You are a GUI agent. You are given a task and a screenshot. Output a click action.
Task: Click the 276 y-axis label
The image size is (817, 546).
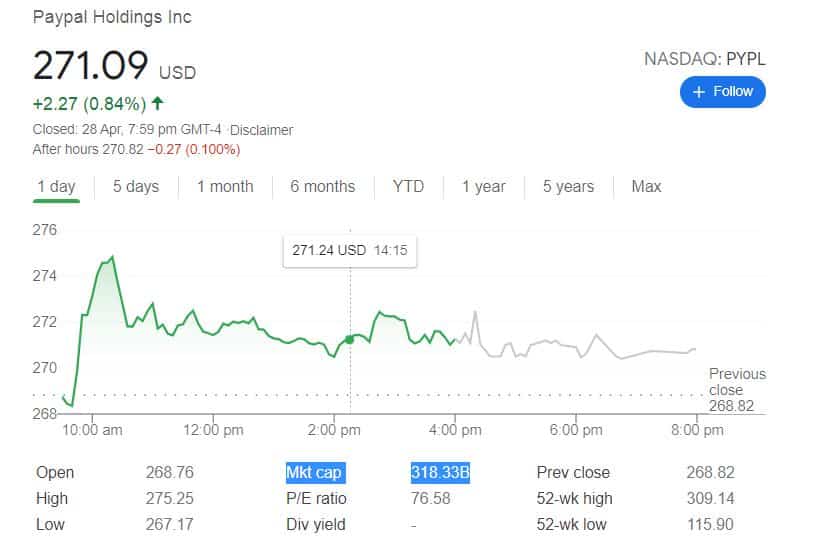(44, 230)
